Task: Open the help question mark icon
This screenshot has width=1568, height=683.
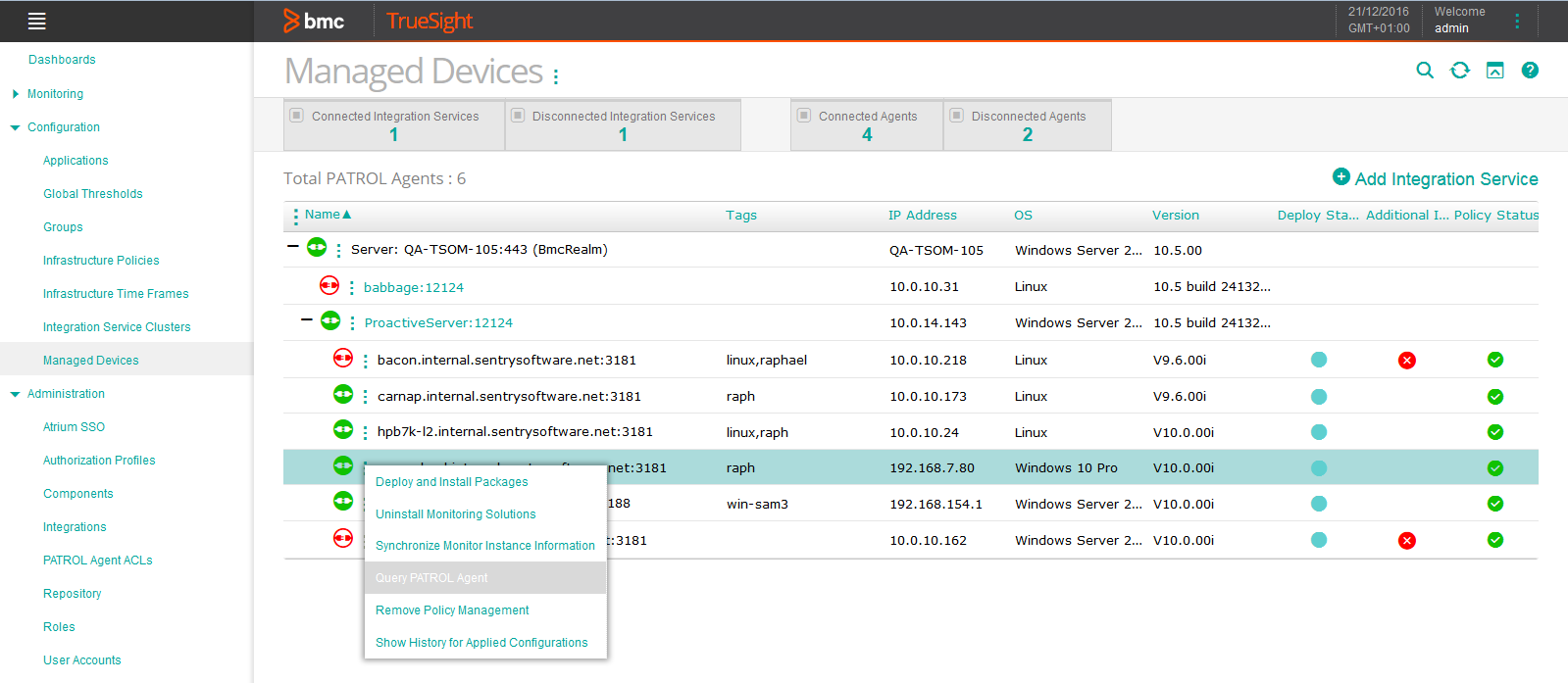Action: point(1530,71)
